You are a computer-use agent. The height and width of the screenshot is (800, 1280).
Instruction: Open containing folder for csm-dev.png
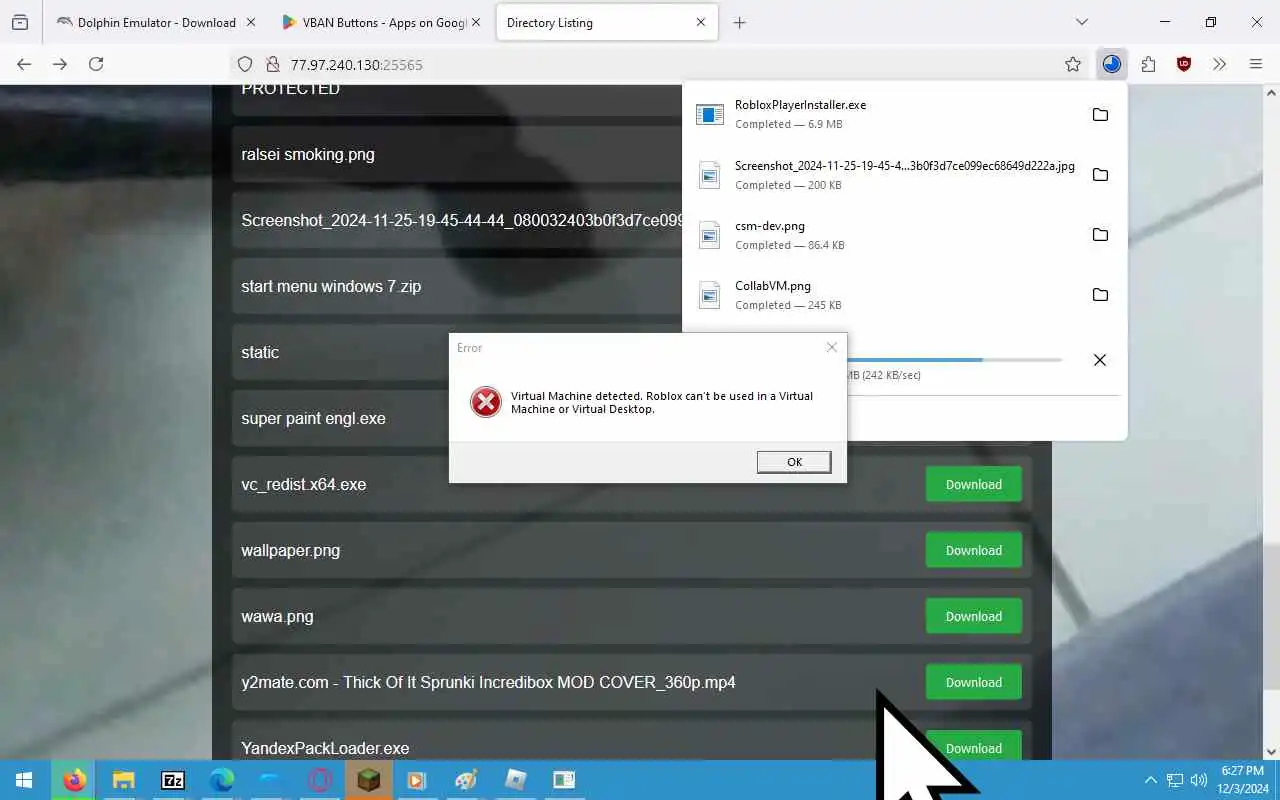click(x=1100, y=235)
